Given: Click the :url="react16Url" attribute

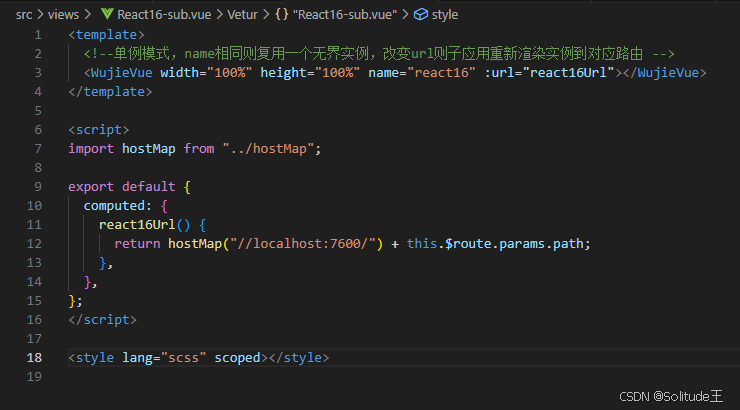Looking at the screenshot, I should coord(549,73).
